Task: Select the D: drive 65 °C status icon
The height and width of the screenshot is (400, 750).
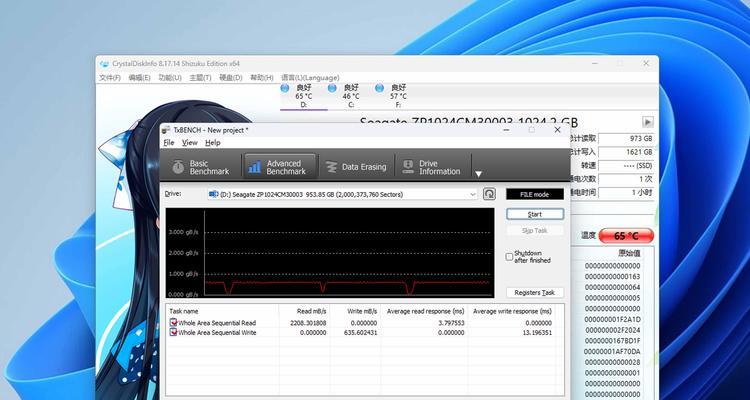Action: pos(285,88)
